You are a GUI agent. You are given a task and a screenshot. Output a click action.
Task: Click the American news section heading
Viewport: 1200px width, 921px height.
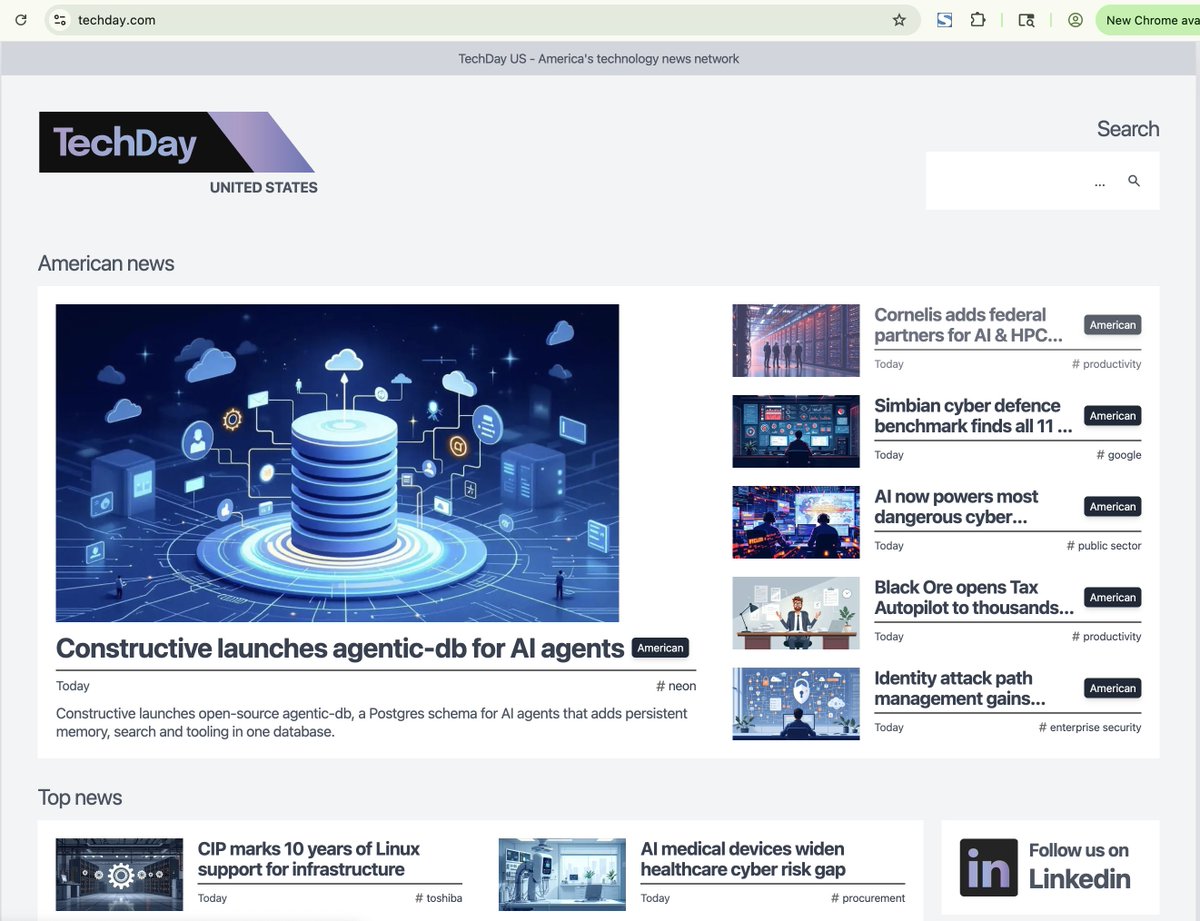point(106,264)
